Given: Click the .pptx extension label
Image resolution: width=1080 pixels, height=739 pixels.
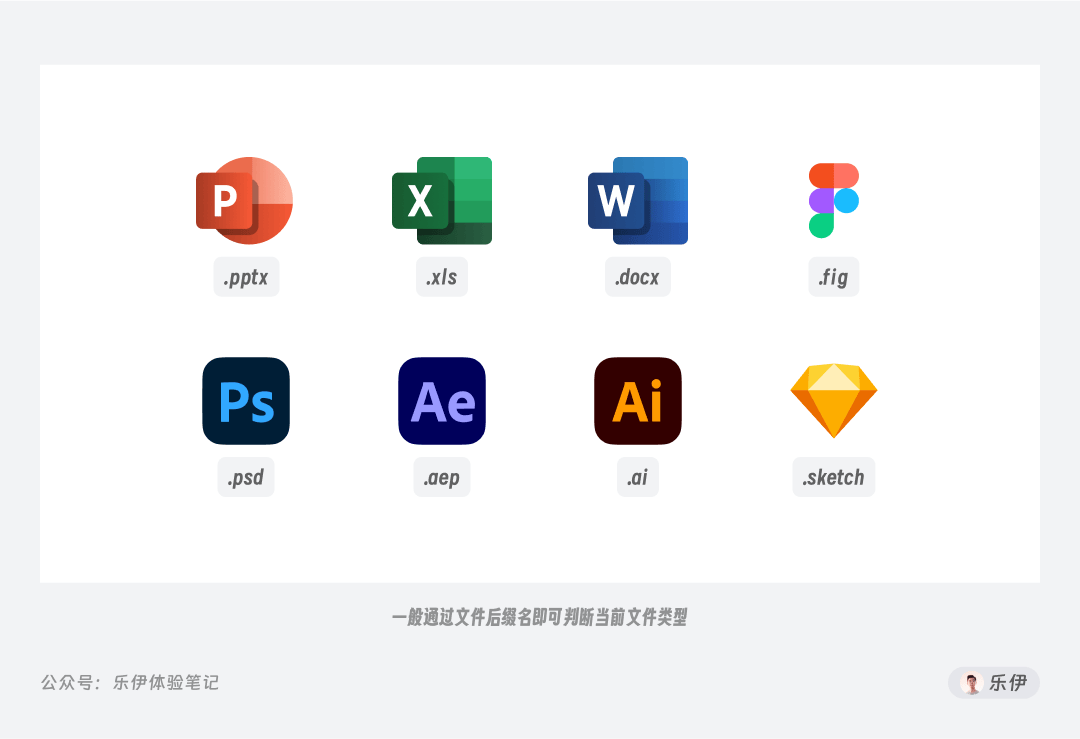Looking at the screenshot, I should tap(246, 277).
